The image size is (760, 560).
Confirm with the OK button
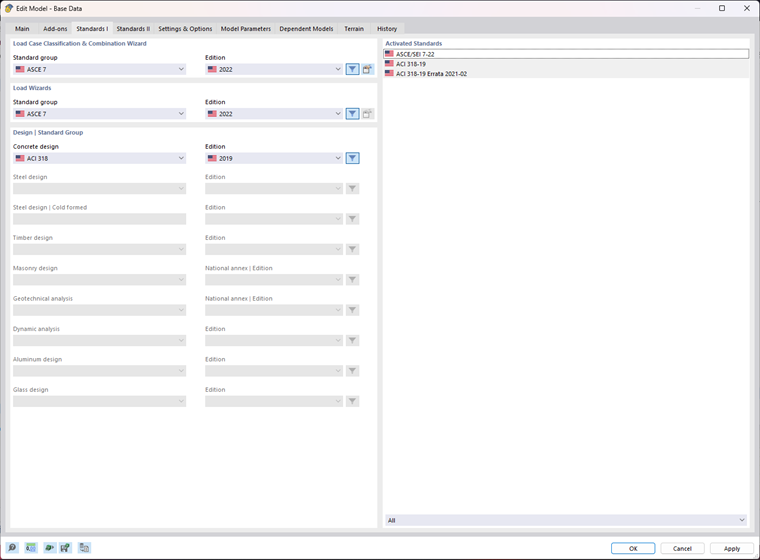tap(633, 548)
